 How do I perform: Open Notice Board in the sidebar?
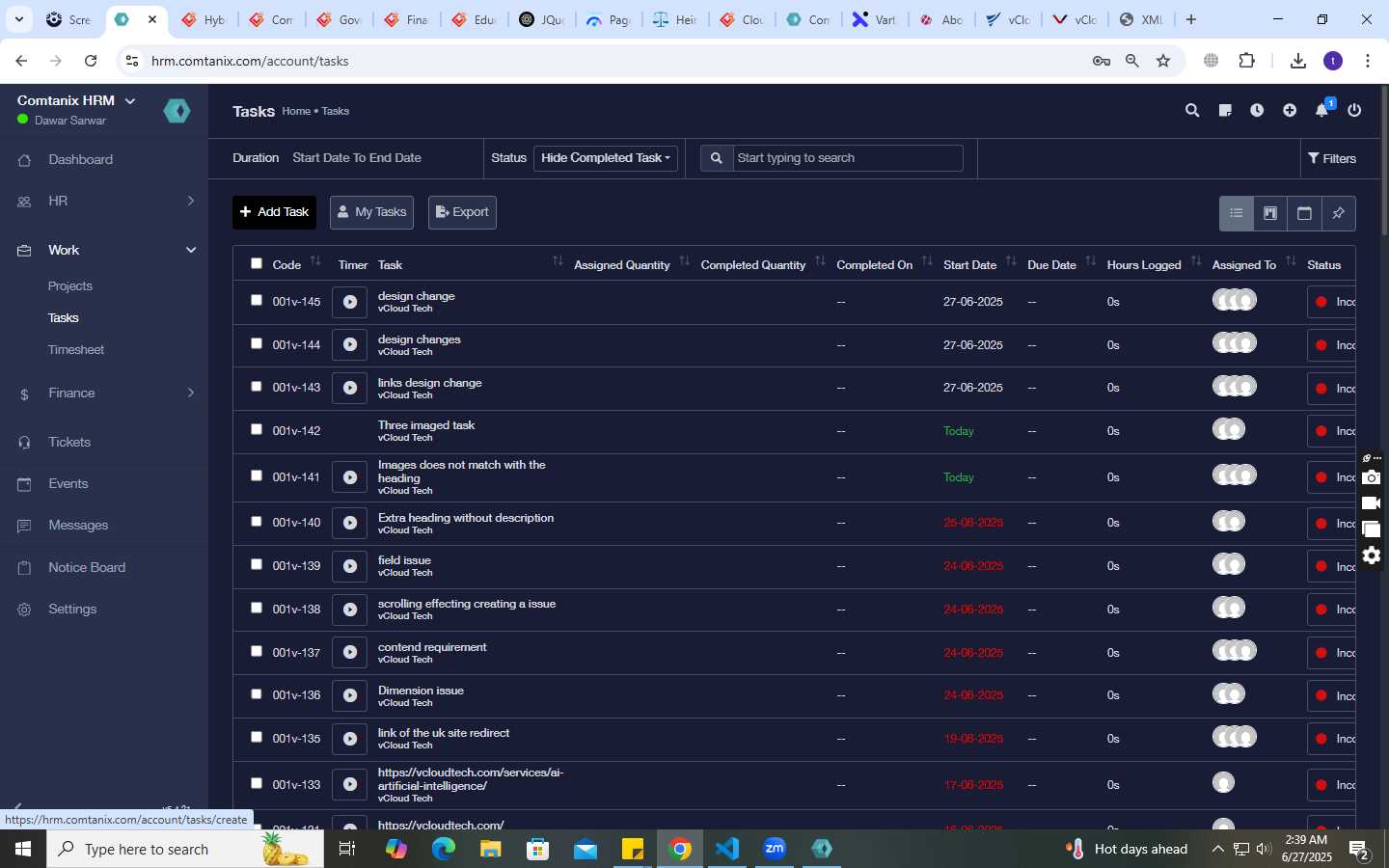tap(87, 567)
